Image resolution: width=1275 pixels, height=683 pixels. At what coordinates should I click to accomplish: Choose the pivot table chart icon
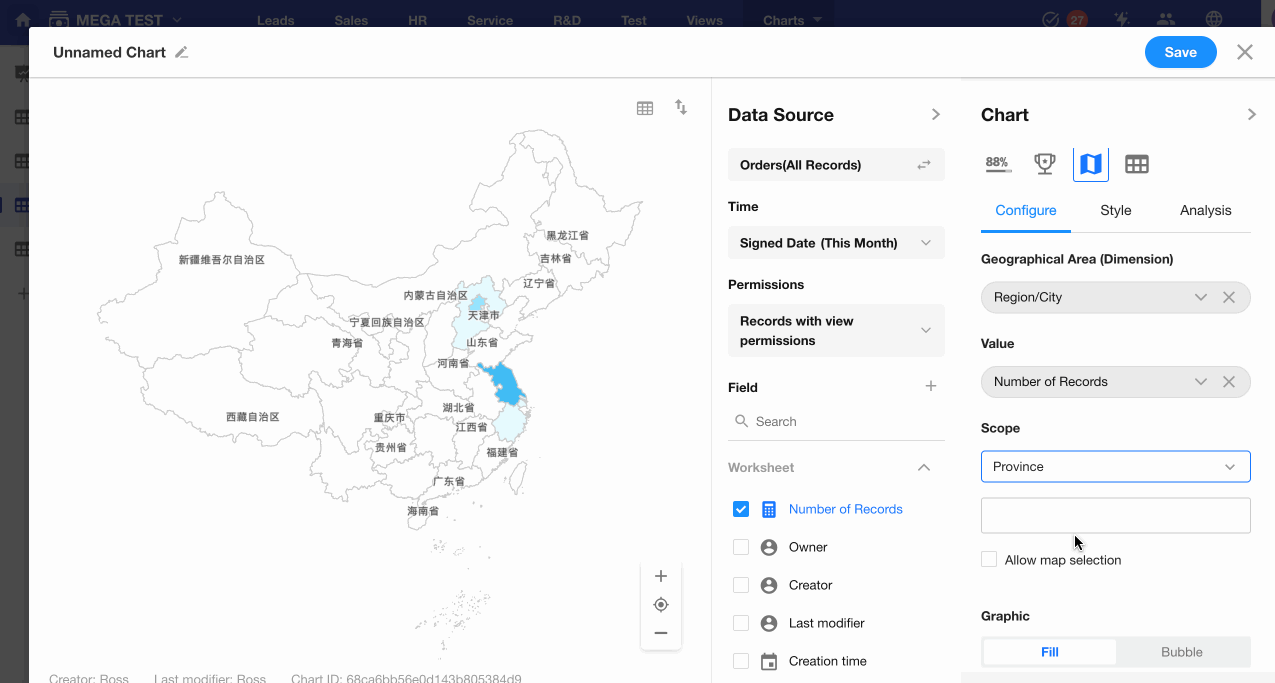1136,164
